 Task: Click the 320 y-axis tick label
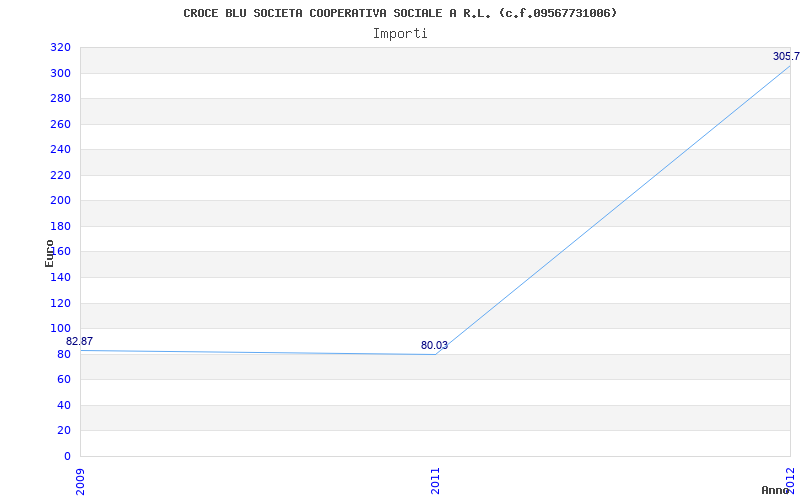[60, 48]
